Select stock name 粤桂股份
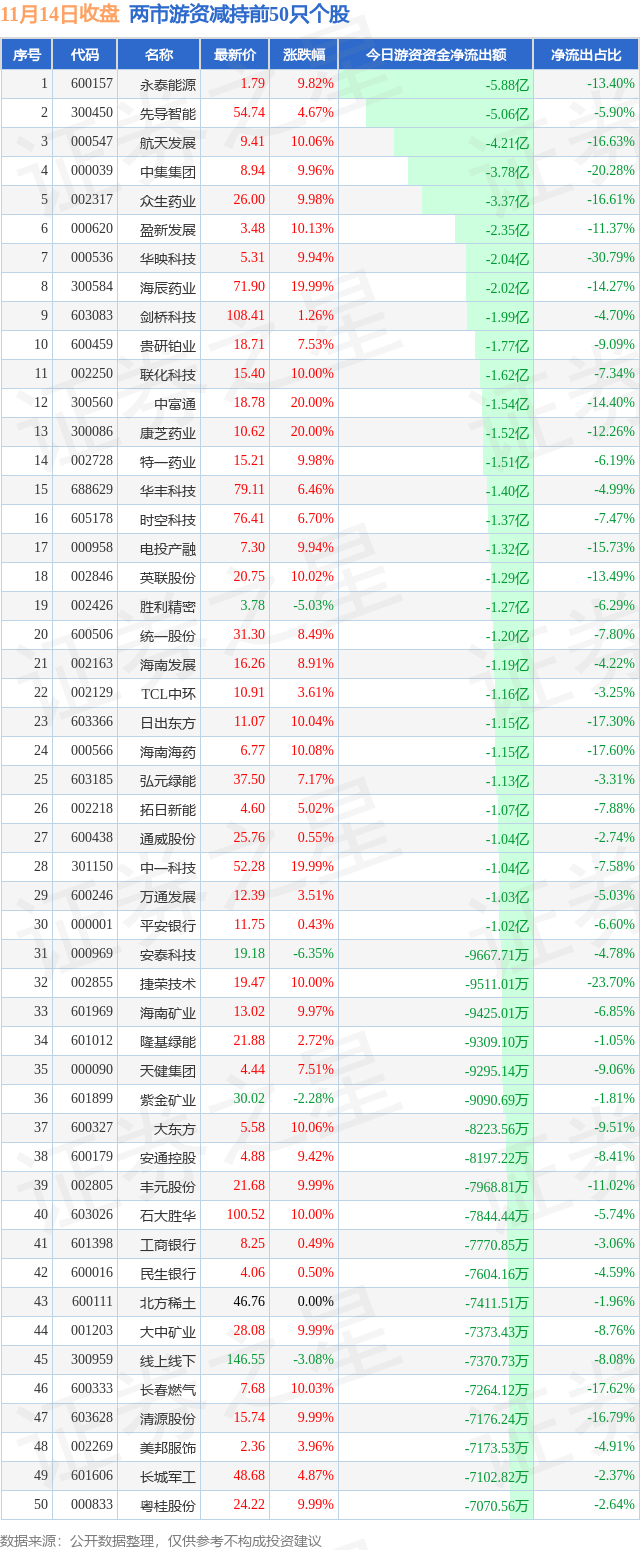Screen dimensions: 640x1550 point(168,1505)
